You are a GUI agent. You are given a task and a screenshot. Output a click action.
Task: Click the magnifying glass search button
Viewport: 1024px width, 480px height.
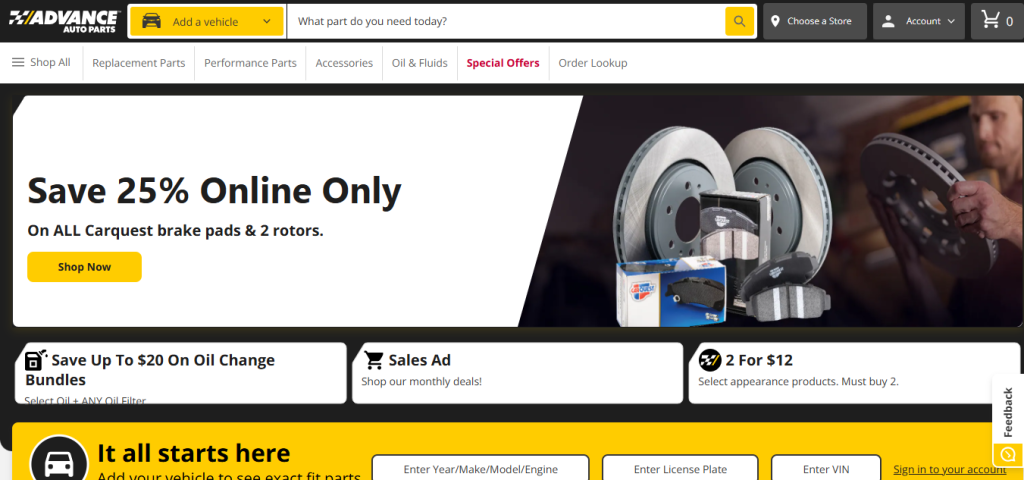[739, 21]
